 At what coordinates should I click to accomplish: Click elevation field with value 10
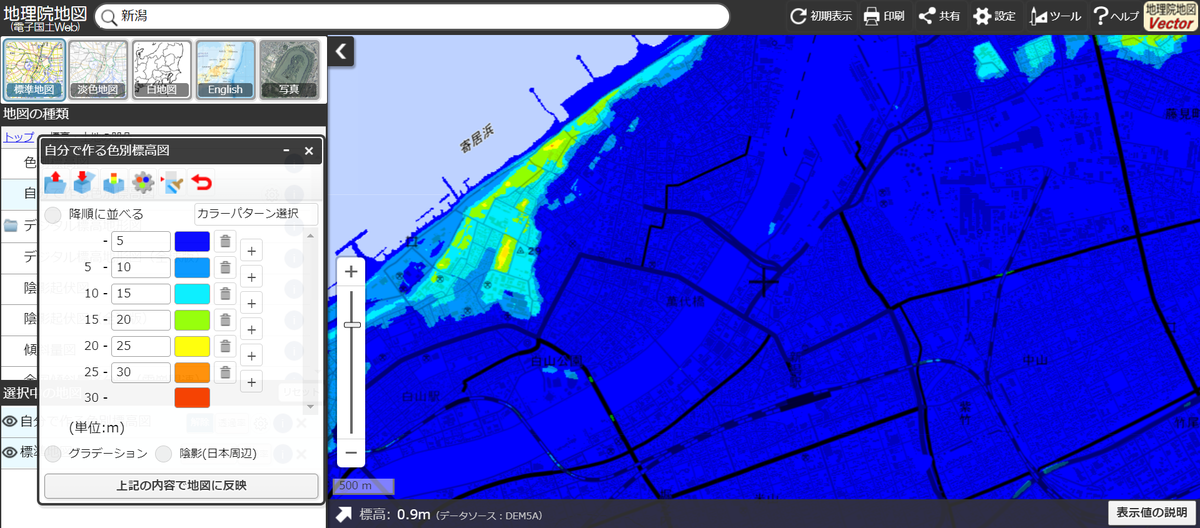click(x=140, y=268)
